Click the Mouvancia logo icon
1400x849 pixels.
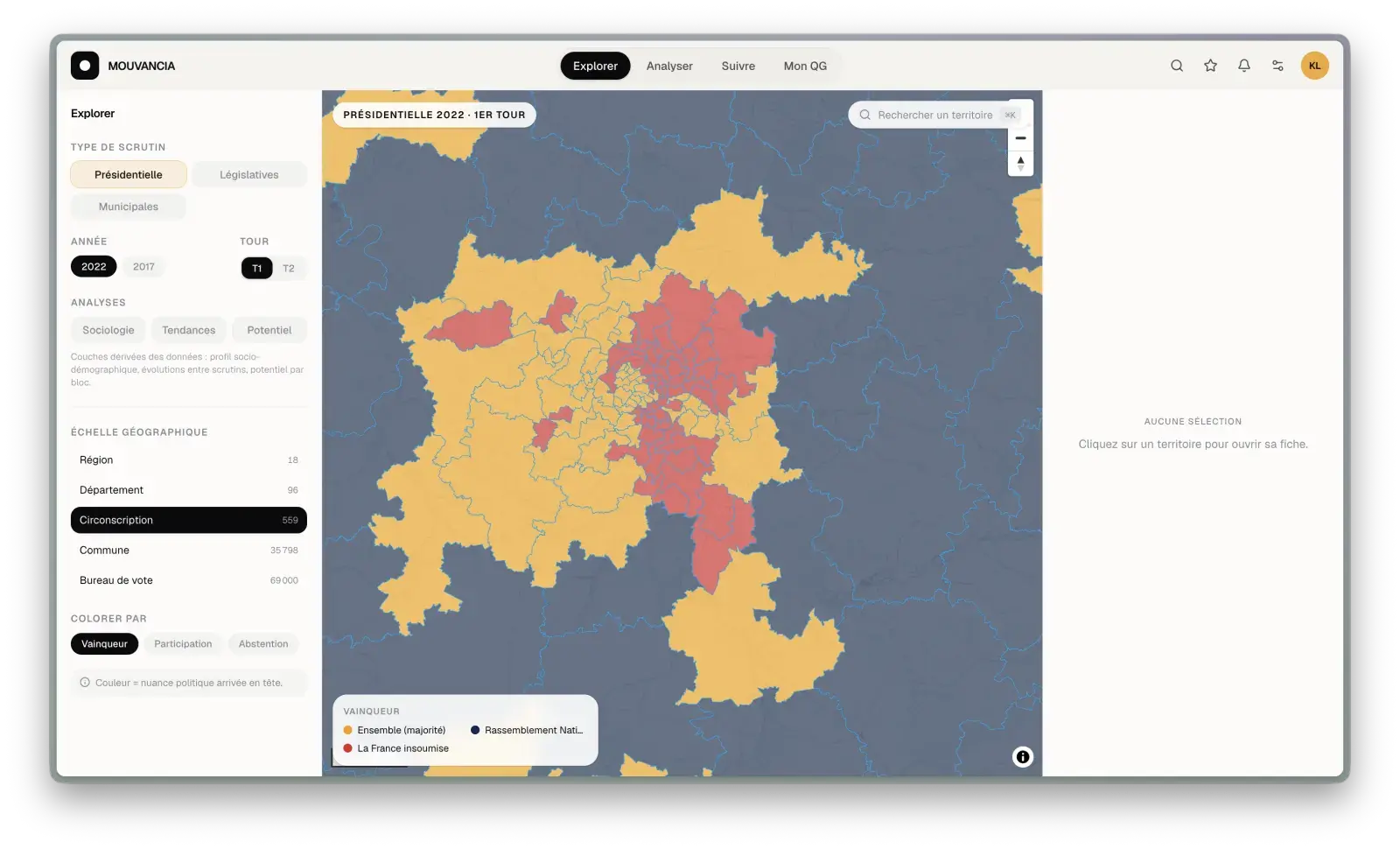85,66
